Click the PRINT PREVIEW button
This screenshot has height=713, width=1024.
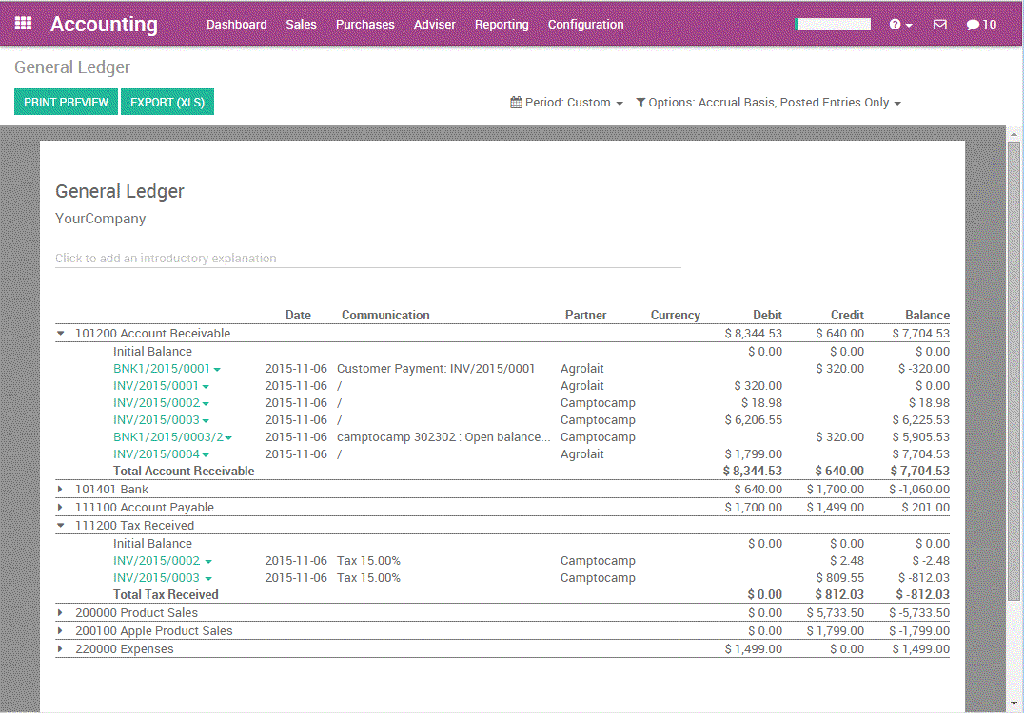(x=65, y=101)
